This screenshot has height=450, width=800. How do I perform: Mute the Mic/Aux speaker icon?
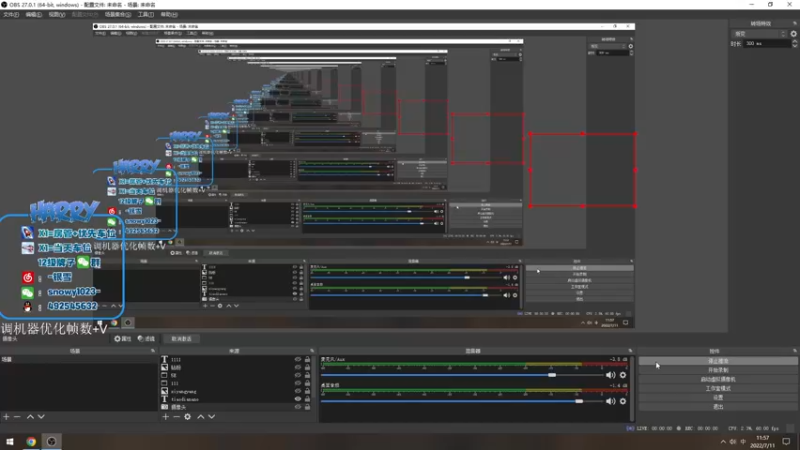611,375
